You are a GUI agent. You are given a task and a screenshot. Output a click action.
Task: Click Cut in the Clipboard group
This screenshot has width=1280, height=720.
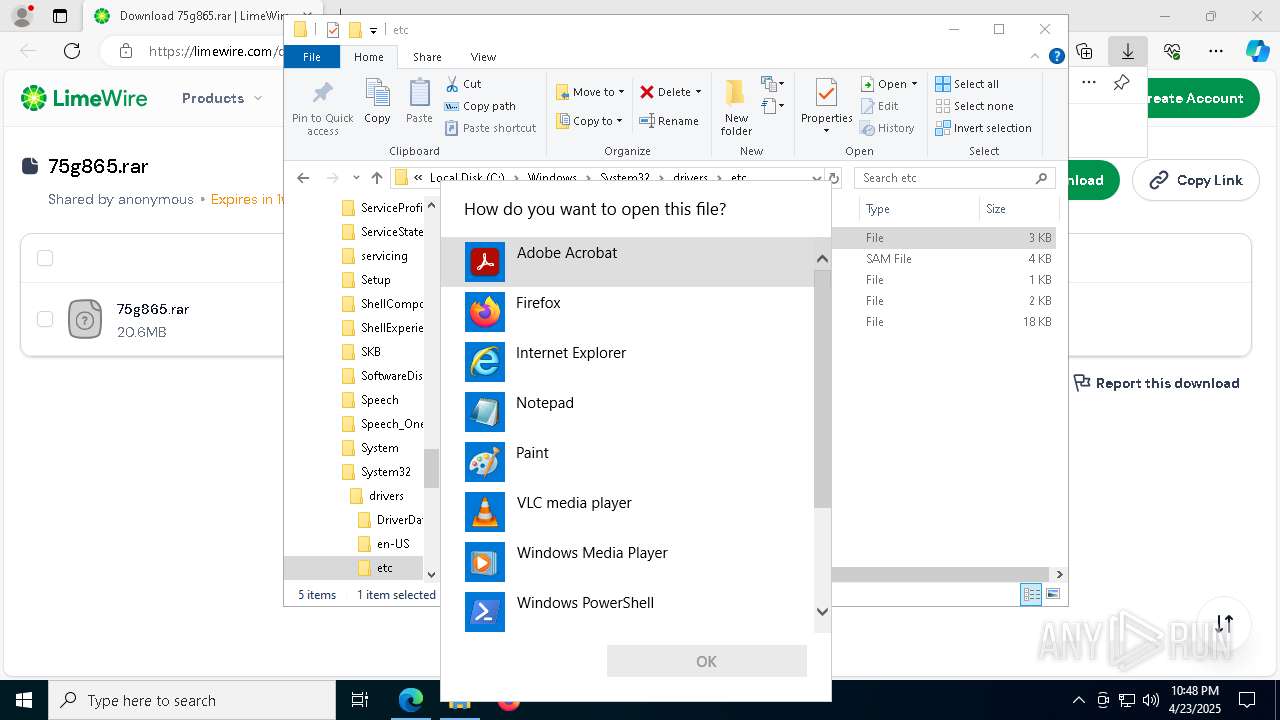[x=463, y=84]
